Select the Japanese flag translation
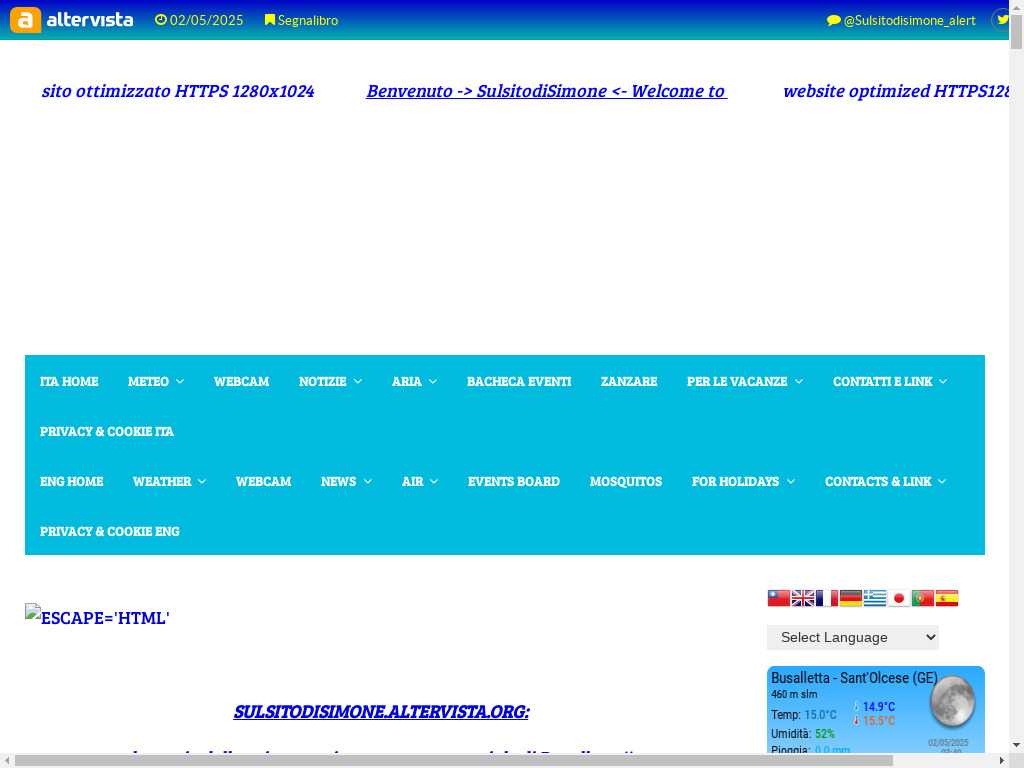 [899, 598]
